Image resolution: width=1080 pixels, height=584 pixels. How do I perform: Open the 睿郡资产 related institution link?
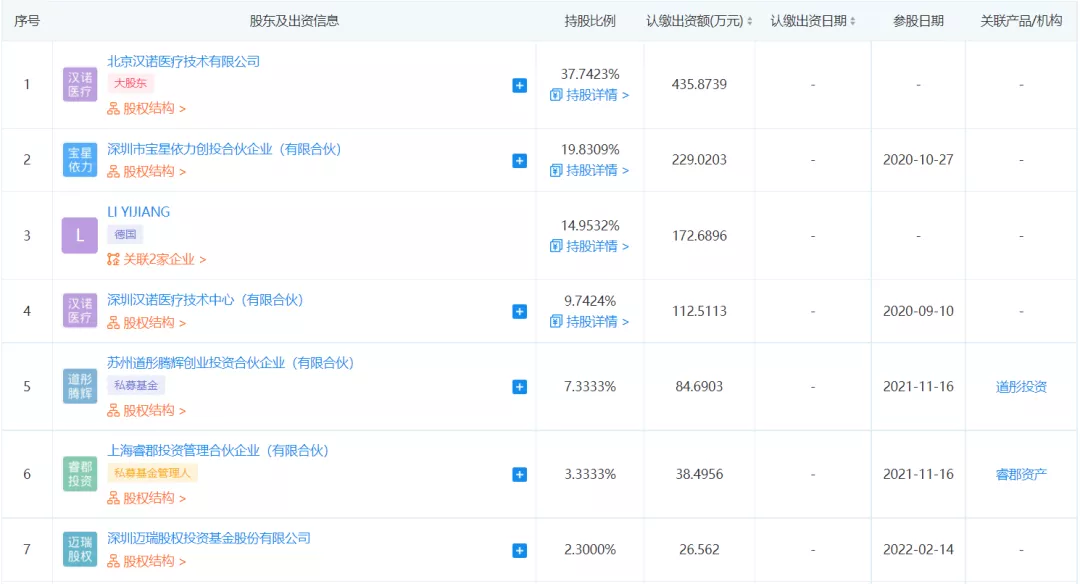(x=1021, y=474)
